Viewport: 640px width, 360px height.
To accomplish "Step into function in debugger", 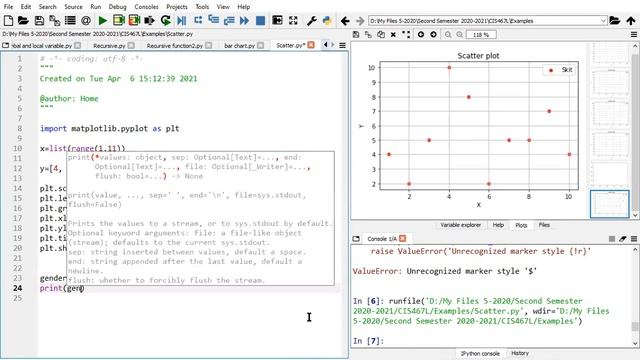I will tap(213, 19).
